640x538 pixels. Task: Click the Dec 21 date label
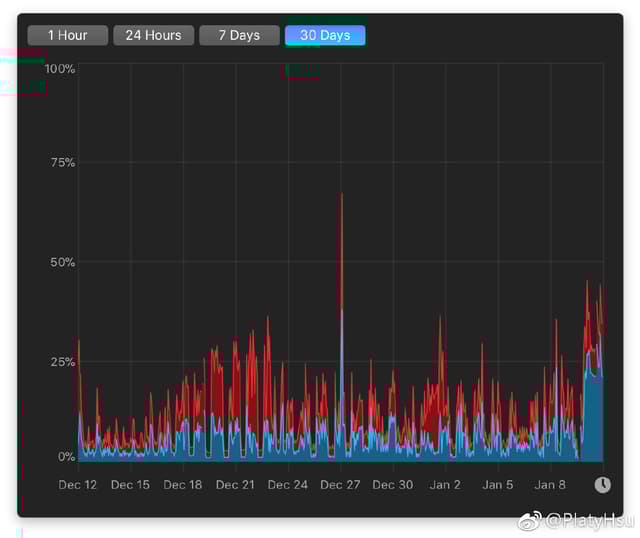pyautogui.click(x=235, y=485)
